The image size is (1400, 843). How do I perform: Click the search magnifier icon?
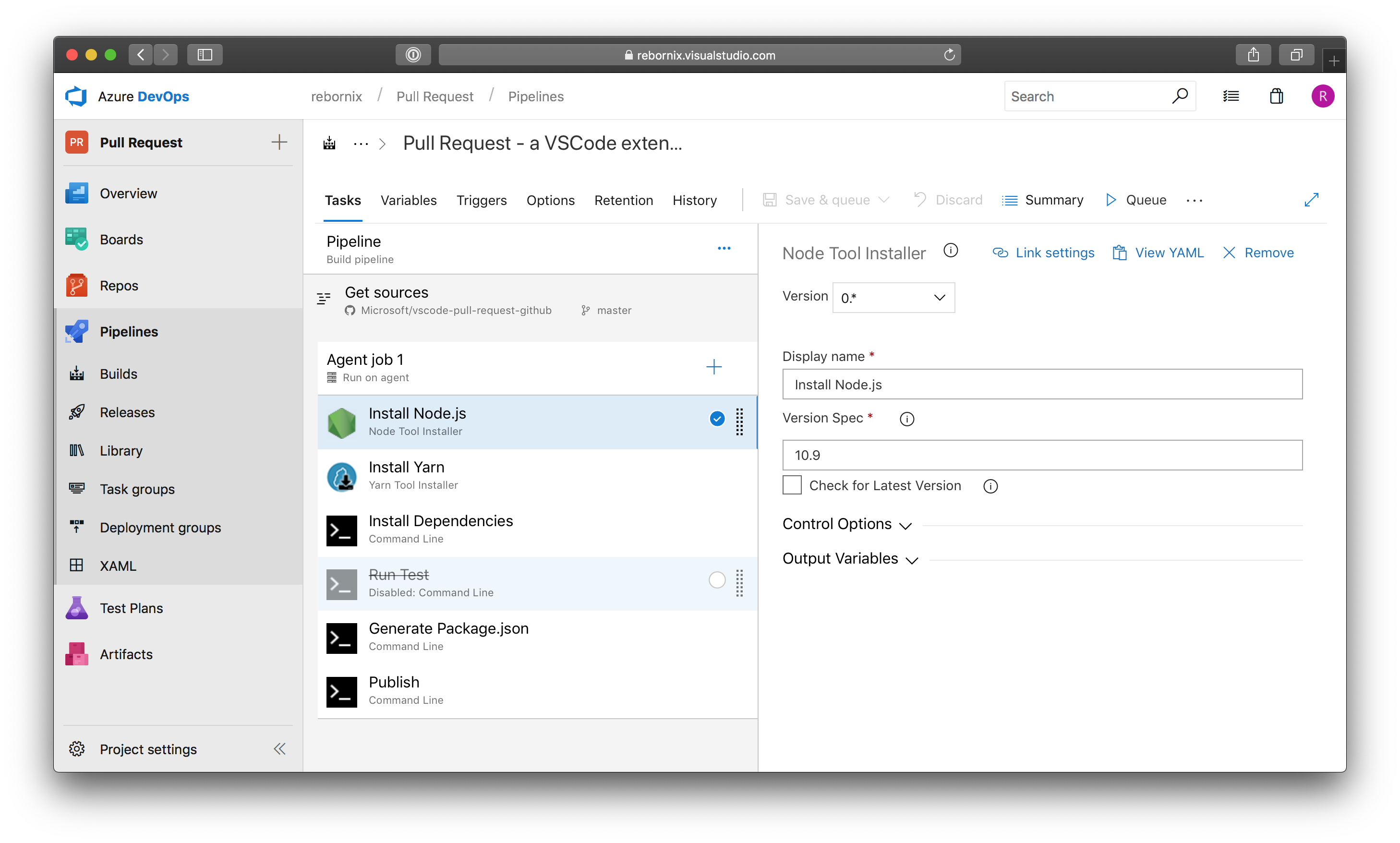1179,96
